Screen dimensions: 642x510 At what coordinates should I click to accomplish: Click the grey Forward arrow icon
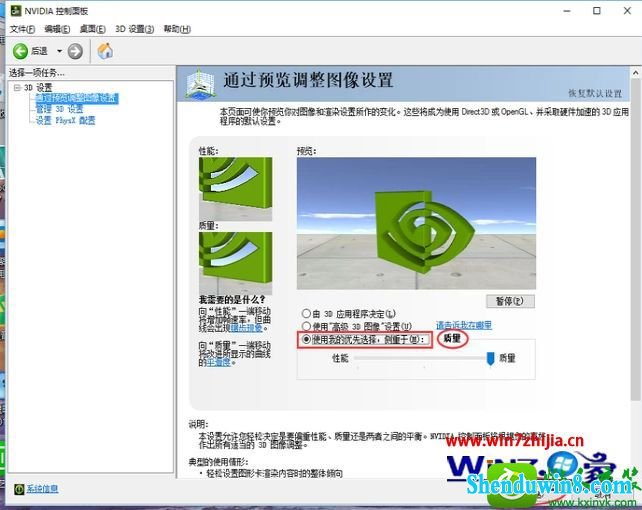75,51
